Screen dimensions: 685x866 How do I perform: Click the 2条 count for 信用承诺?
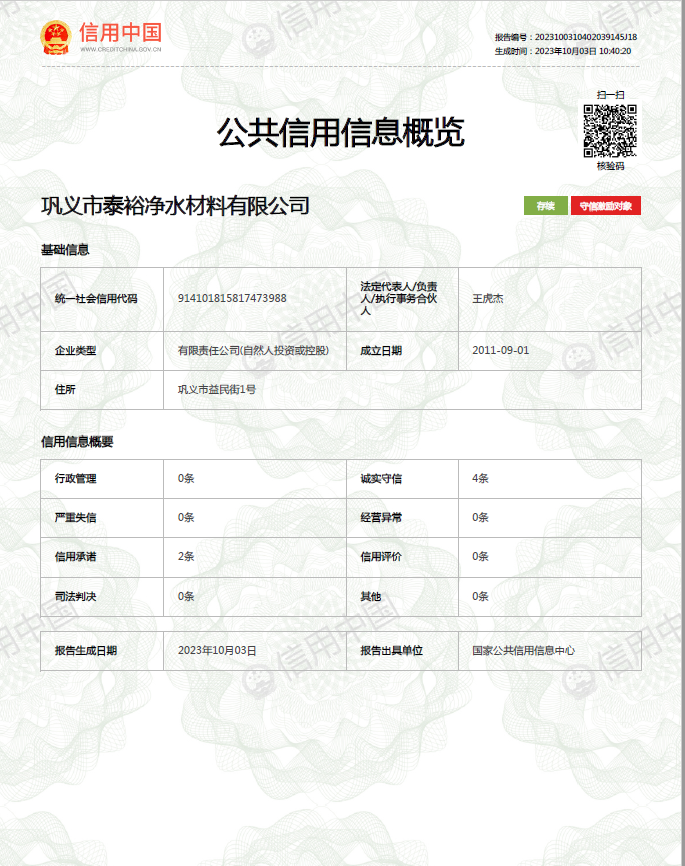(x=186, y=557)
